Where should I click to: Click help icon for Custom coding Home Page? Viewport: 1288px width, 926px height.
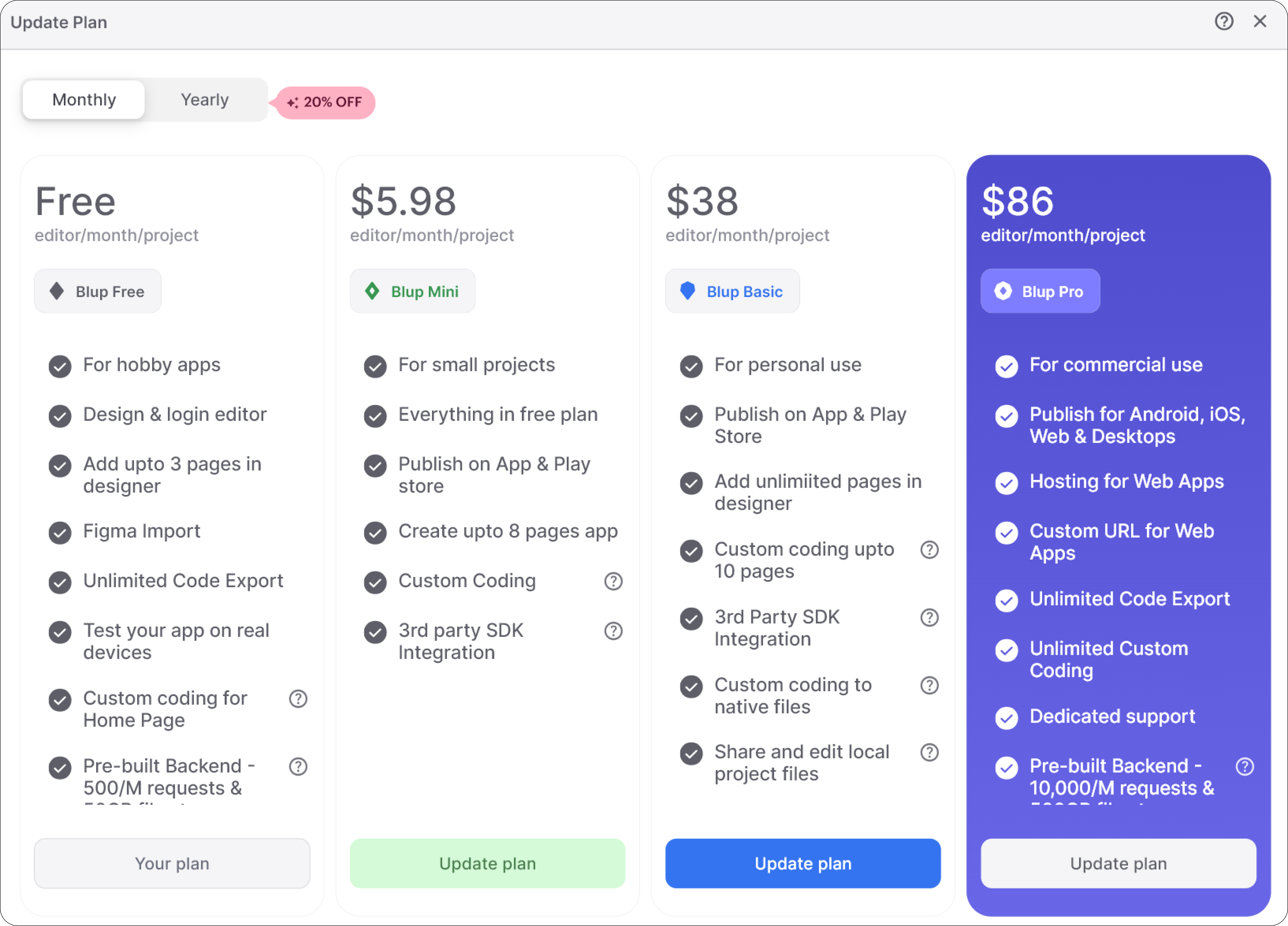298,699
